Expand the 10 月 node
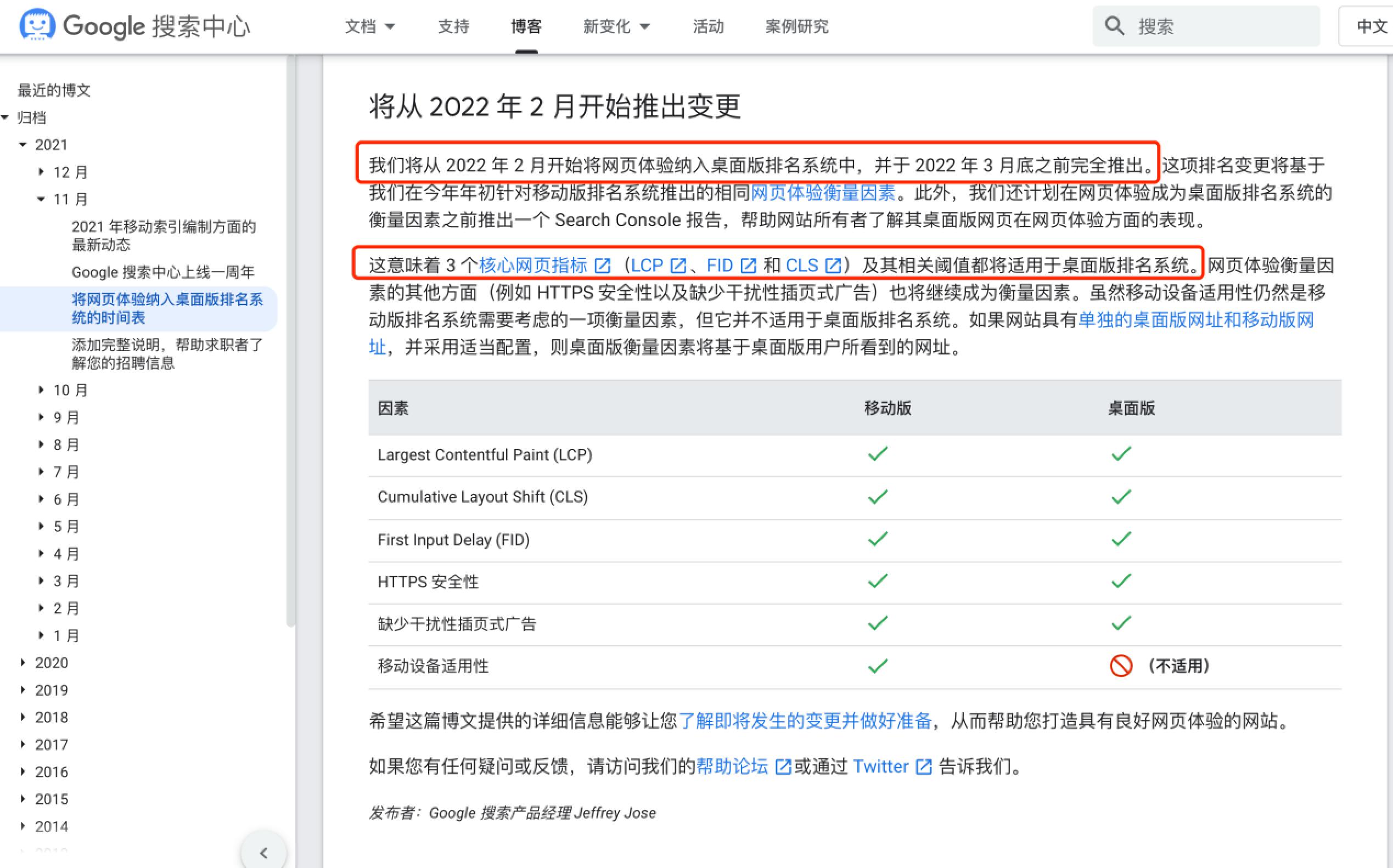The image size is (1393, 868). tap(41, 390)
